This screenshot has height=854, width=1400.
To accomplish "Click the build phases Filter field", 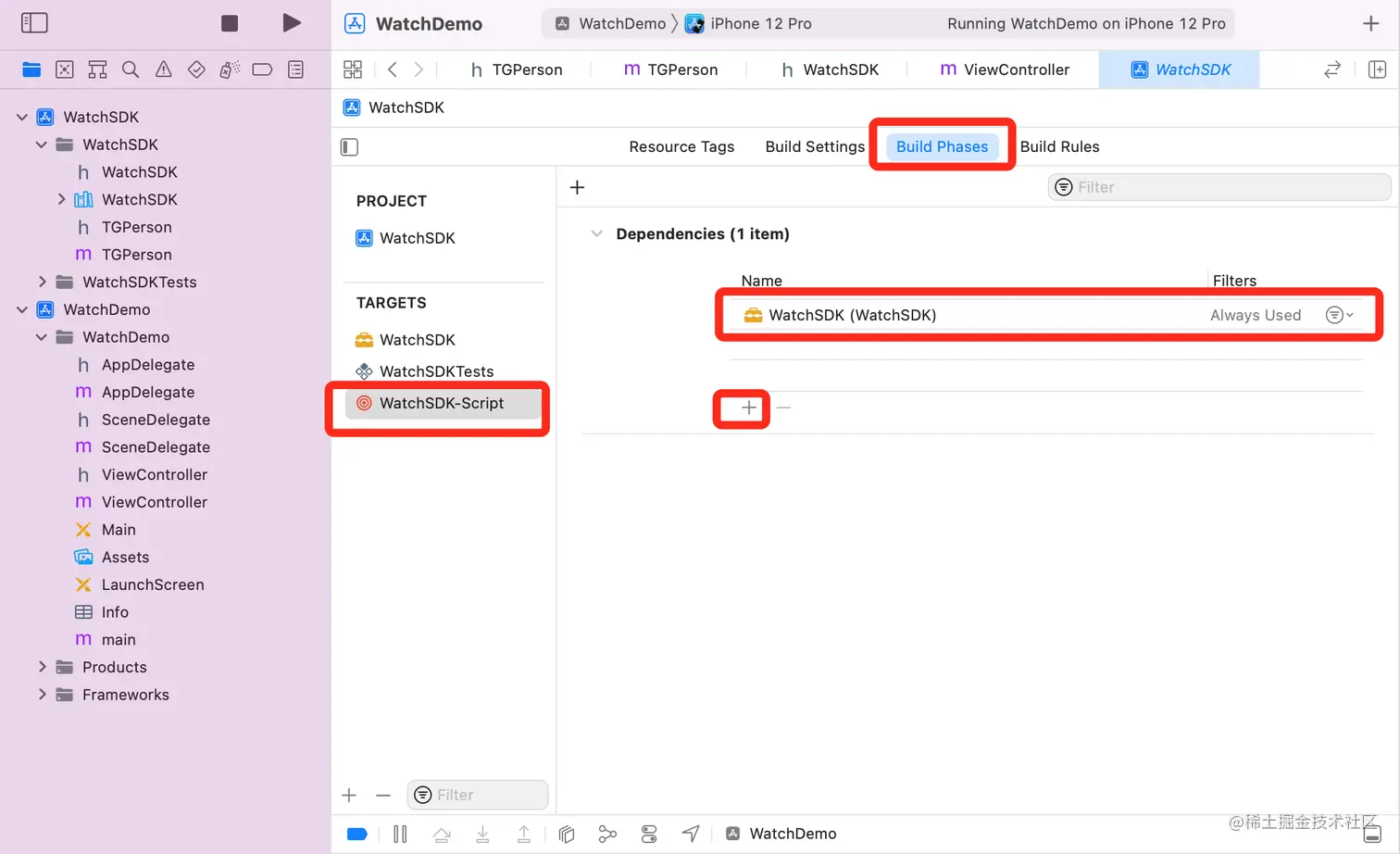I will (x=1219, y=187).
